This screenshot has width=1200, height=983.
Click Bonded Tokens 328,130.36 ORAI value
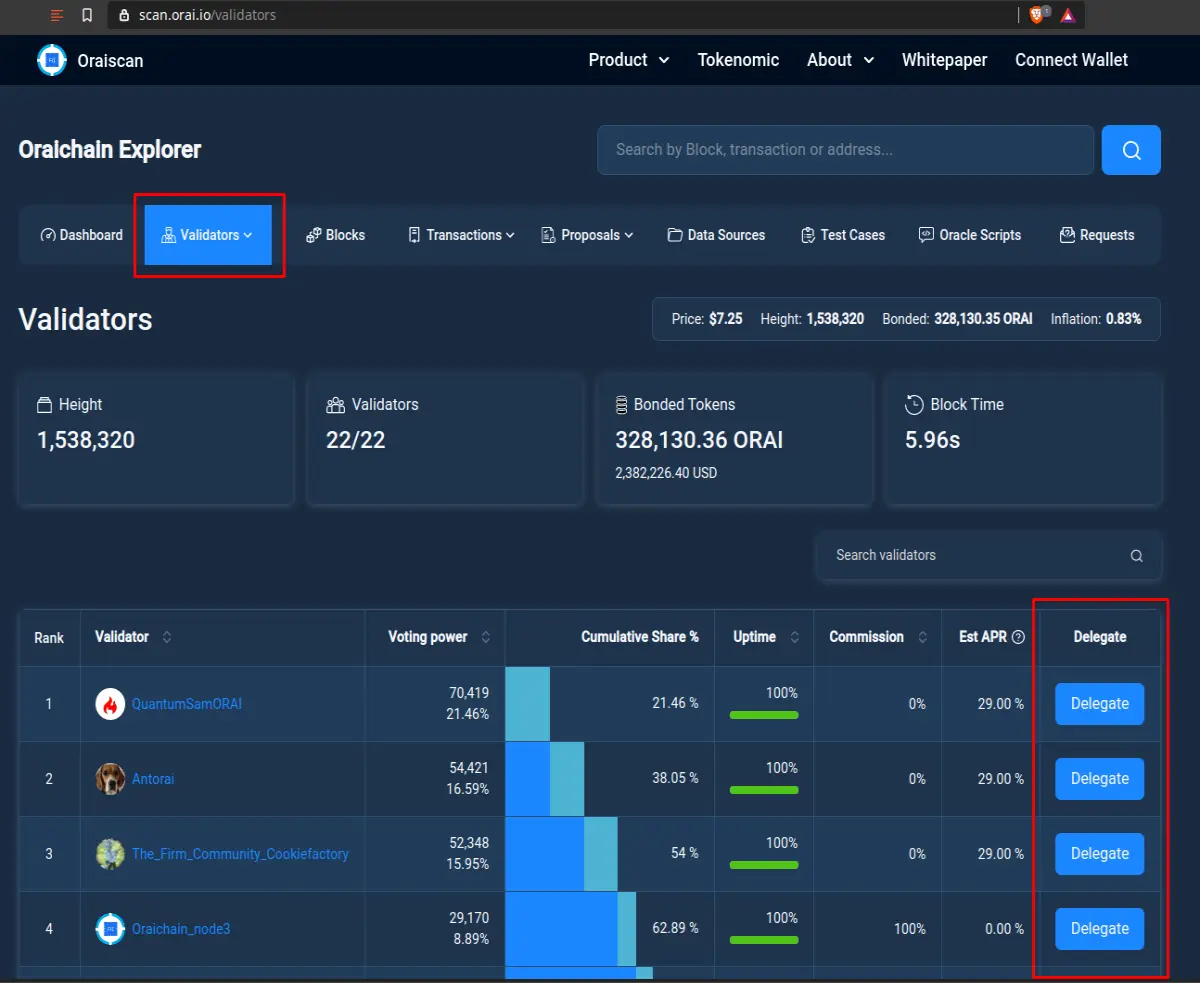pyautogui.click(x=699, y=440)
